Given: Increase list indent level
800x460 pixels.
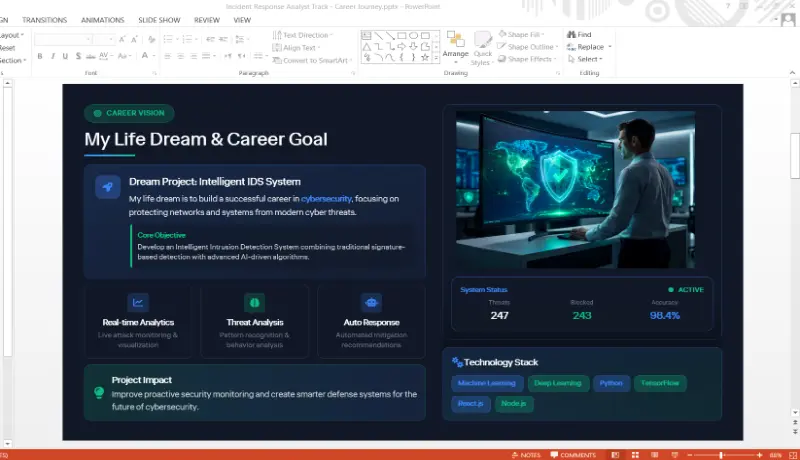Looking at the screenshot, I should [223, 39].
